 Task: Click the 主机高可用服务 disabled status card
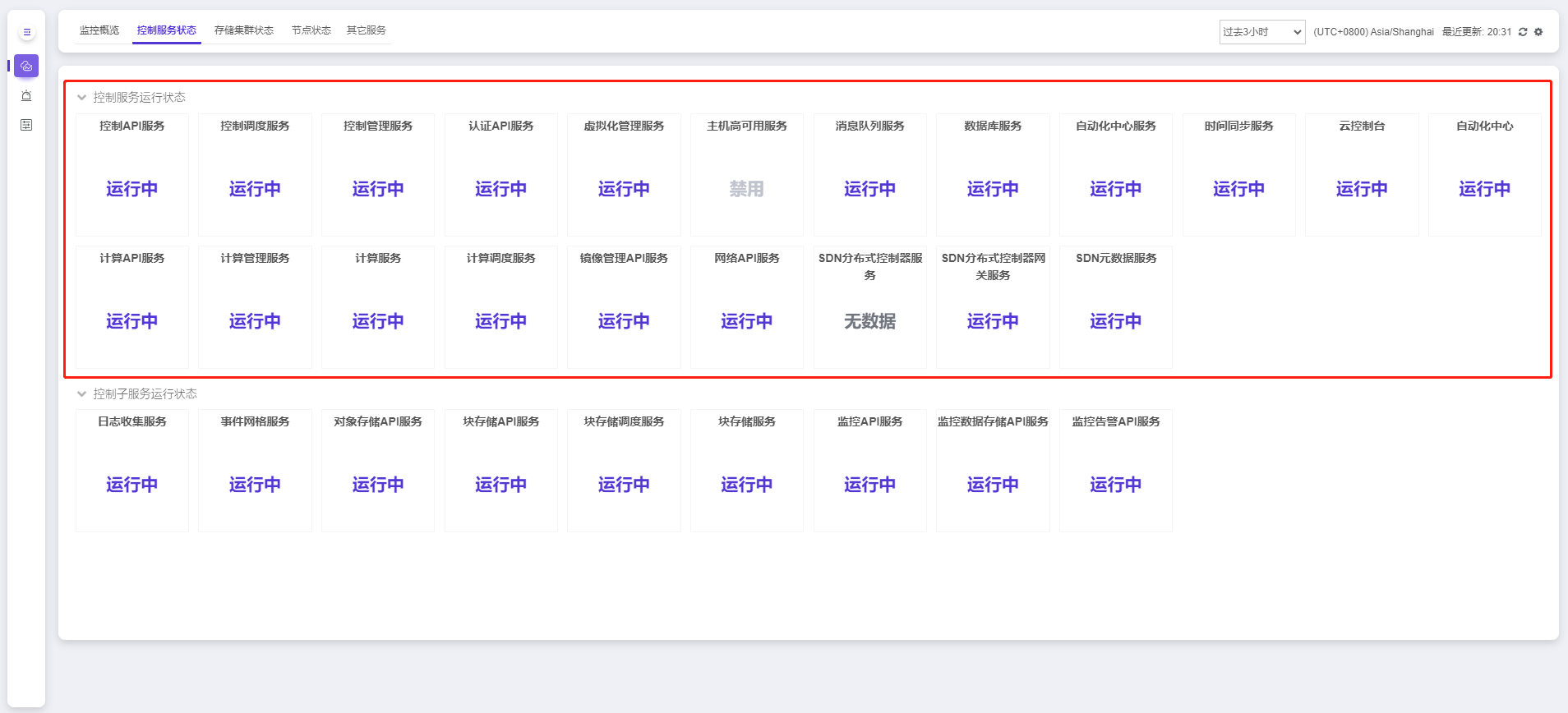746,175
